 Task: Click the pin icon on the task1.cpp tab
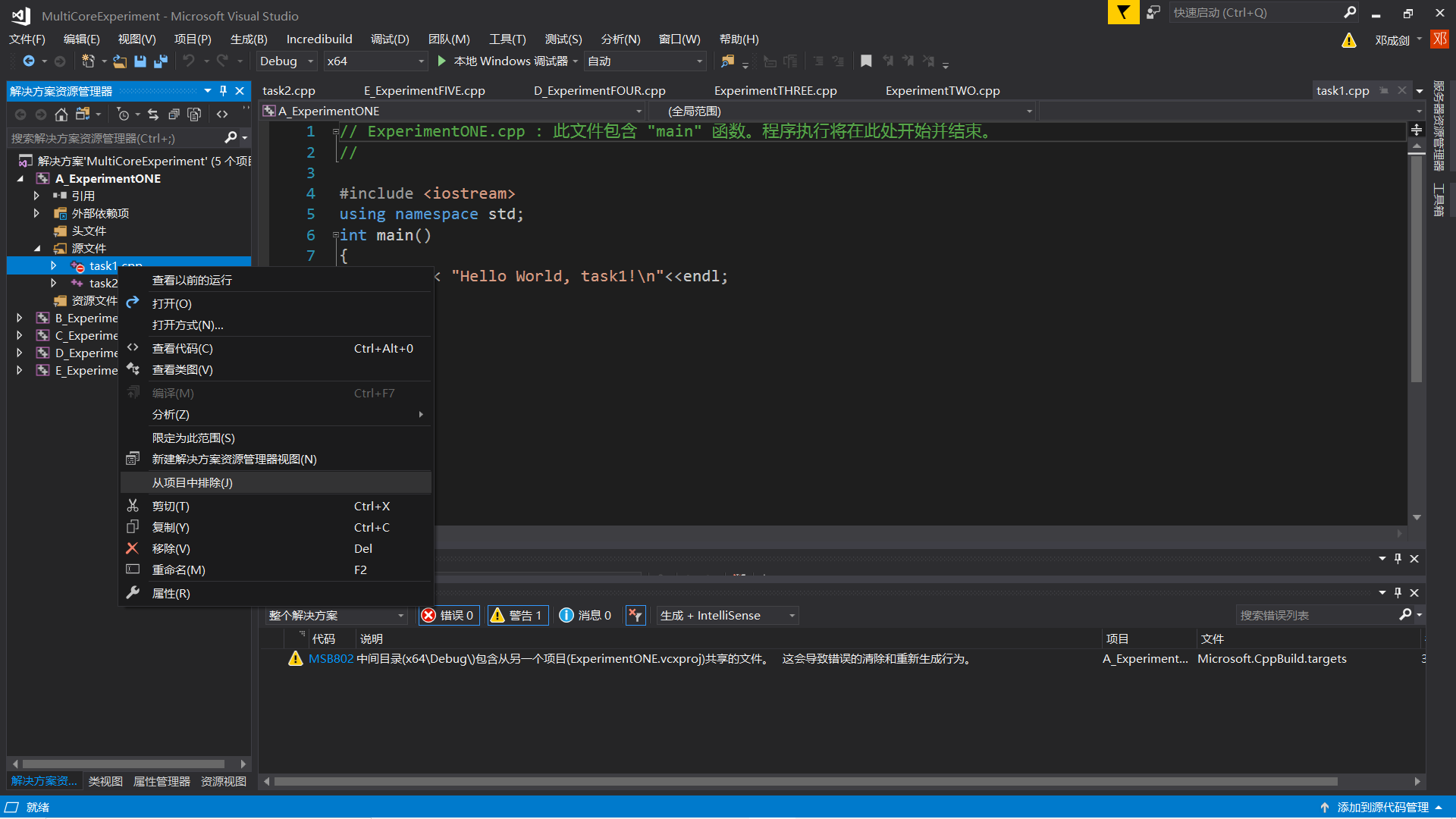coord(1384,90)
